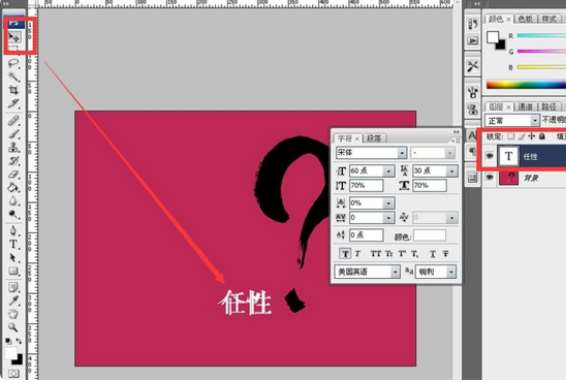This screenshot has width=566, height=383.
Task: Select the Move tool
Action: [x=14, y=38]
